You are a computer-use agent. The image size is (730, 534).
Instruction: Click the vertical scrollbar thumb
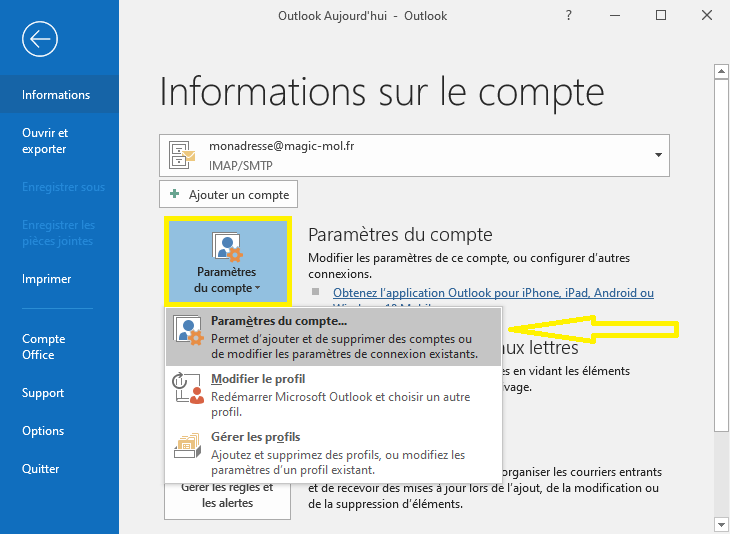(721, 256)
